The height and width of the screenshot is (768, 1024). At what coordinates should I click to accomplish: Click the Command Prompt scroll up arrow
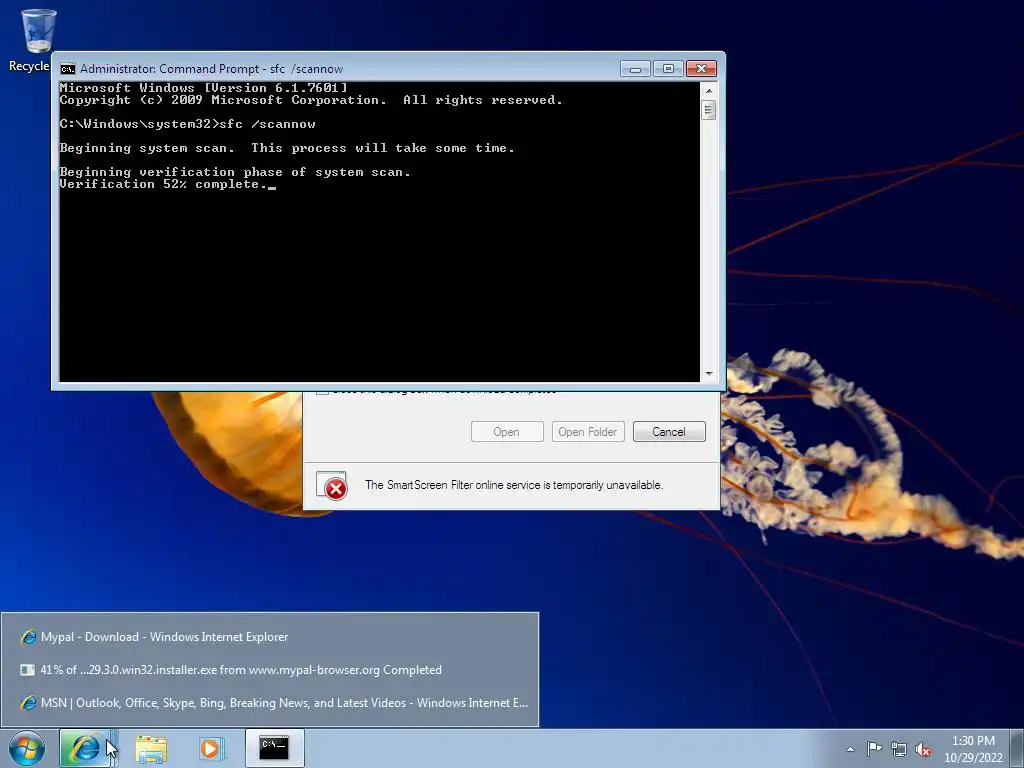[709, 91]
